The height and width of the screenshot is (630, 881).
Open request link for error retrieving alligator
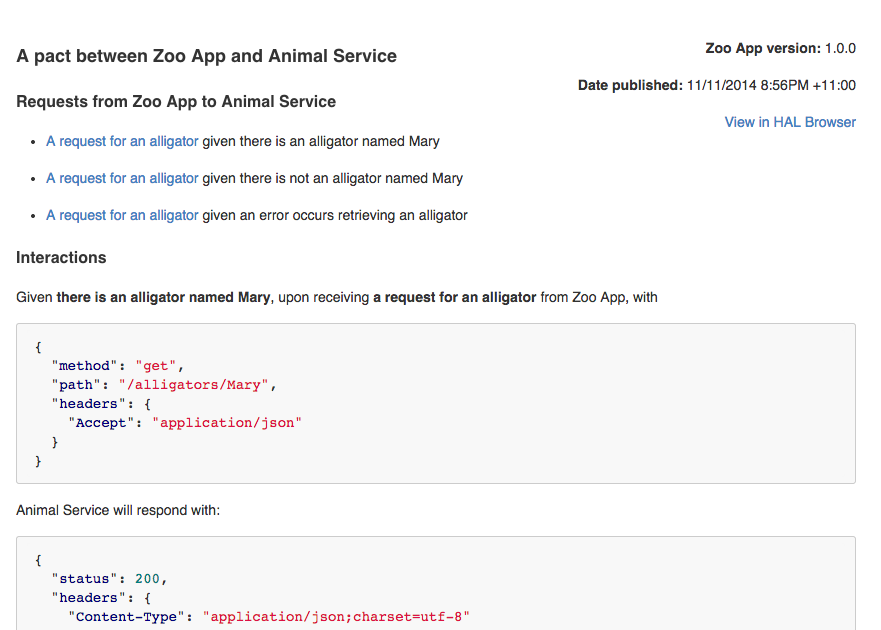[x=122, y=215]
